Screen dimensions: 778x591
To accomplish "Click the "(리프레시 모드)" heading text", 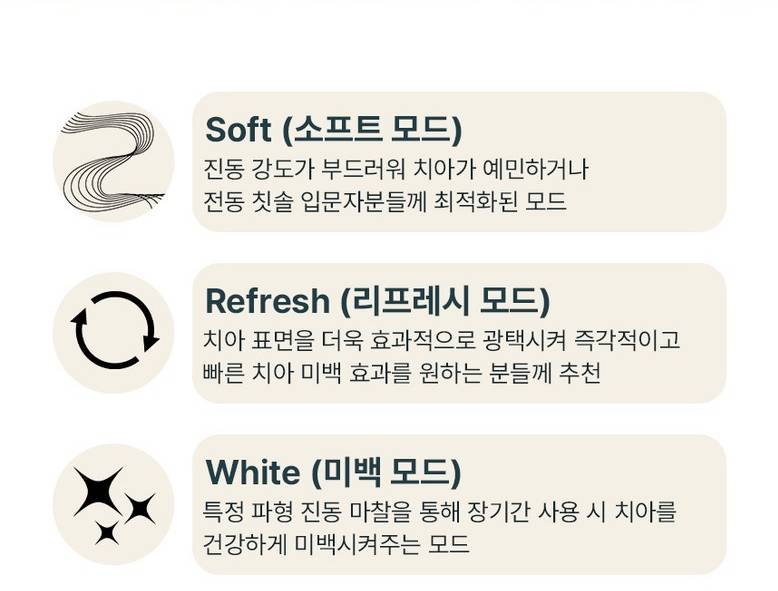I will 445,301.
